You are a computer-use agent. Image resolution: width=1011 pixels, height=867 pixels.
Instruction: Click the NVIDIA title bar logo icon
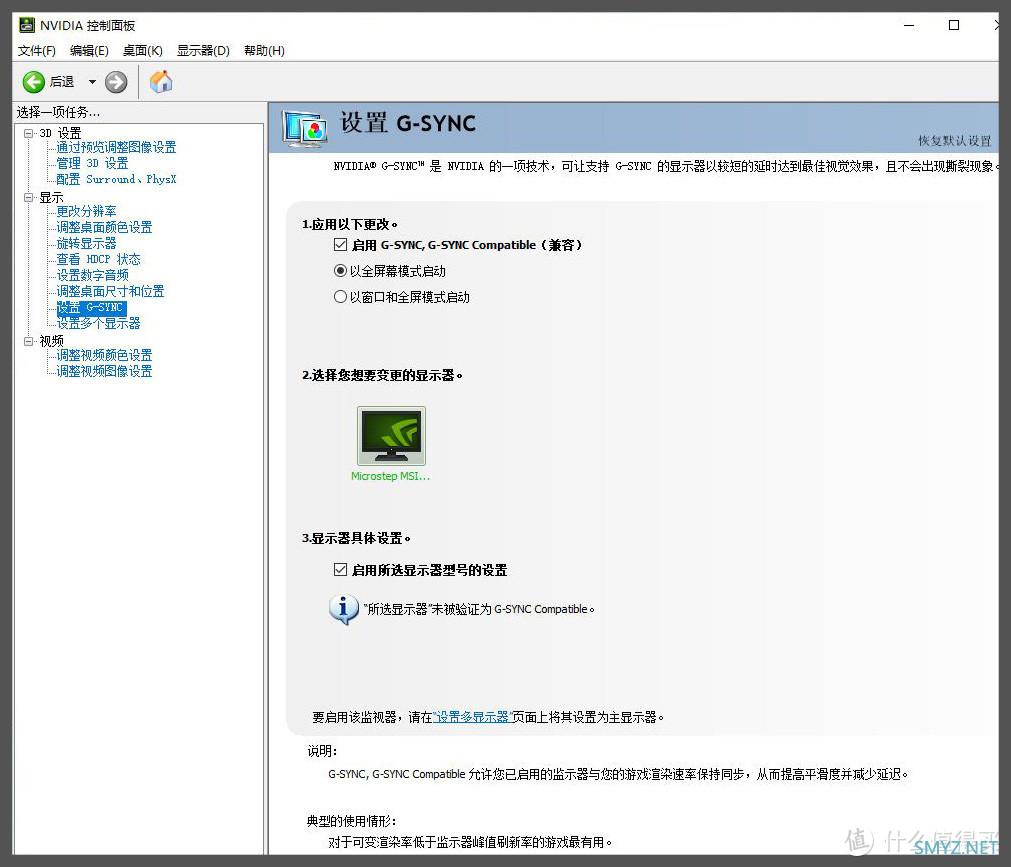pyautogui.click(x=26, y=25)
